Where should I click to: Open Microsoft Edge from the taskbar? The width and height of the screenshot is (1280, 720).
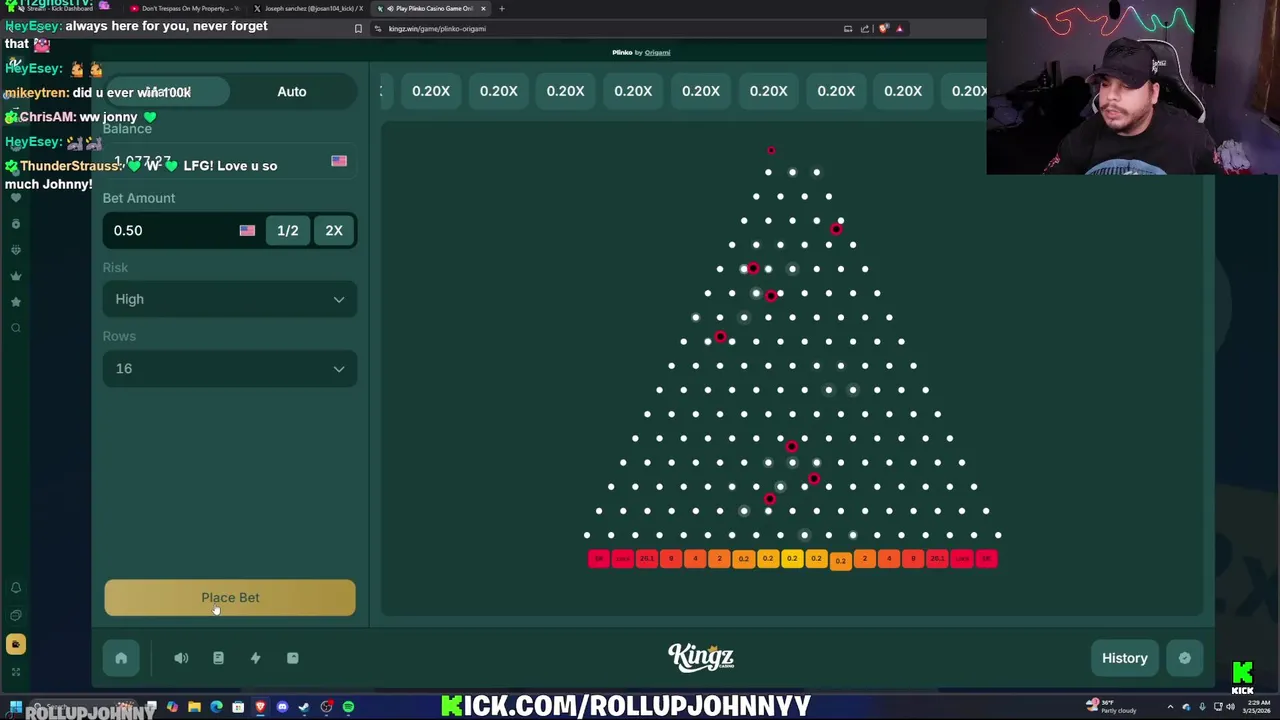(216, 707)
